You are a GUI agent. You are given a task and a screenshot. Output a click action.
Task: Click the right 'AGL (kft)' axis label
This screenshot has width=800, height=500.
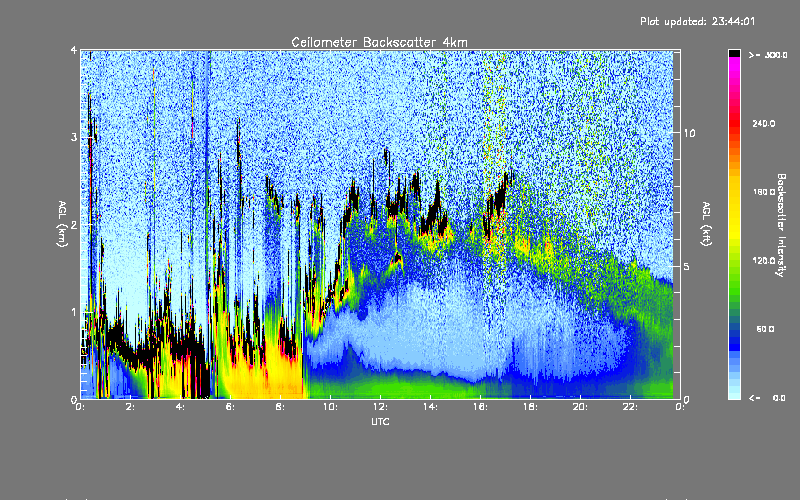[707, 224]
